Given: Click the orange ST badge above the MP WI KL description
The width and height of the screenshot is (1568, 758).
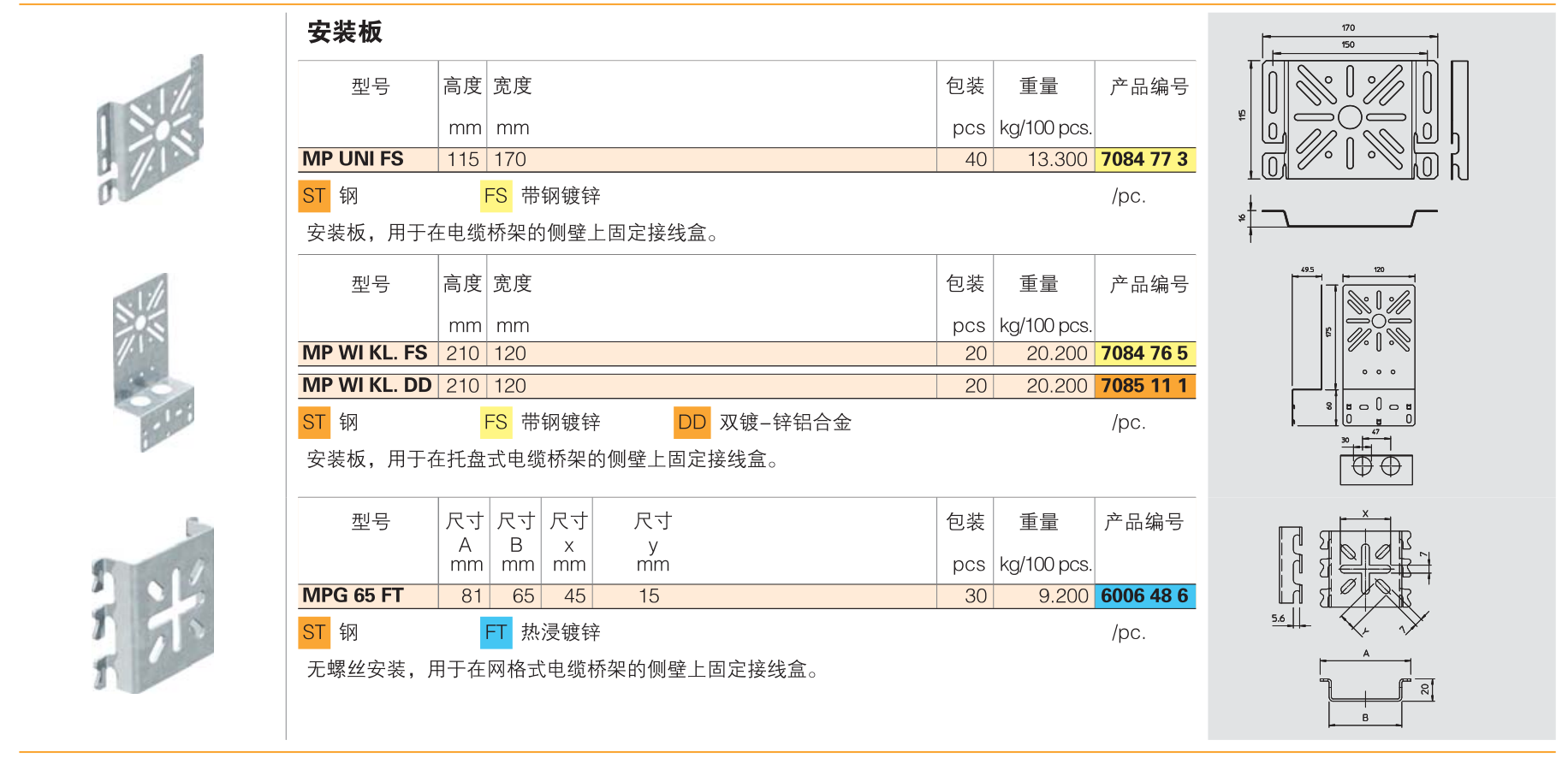Looking at the screenshot, I should coord(314,422).
